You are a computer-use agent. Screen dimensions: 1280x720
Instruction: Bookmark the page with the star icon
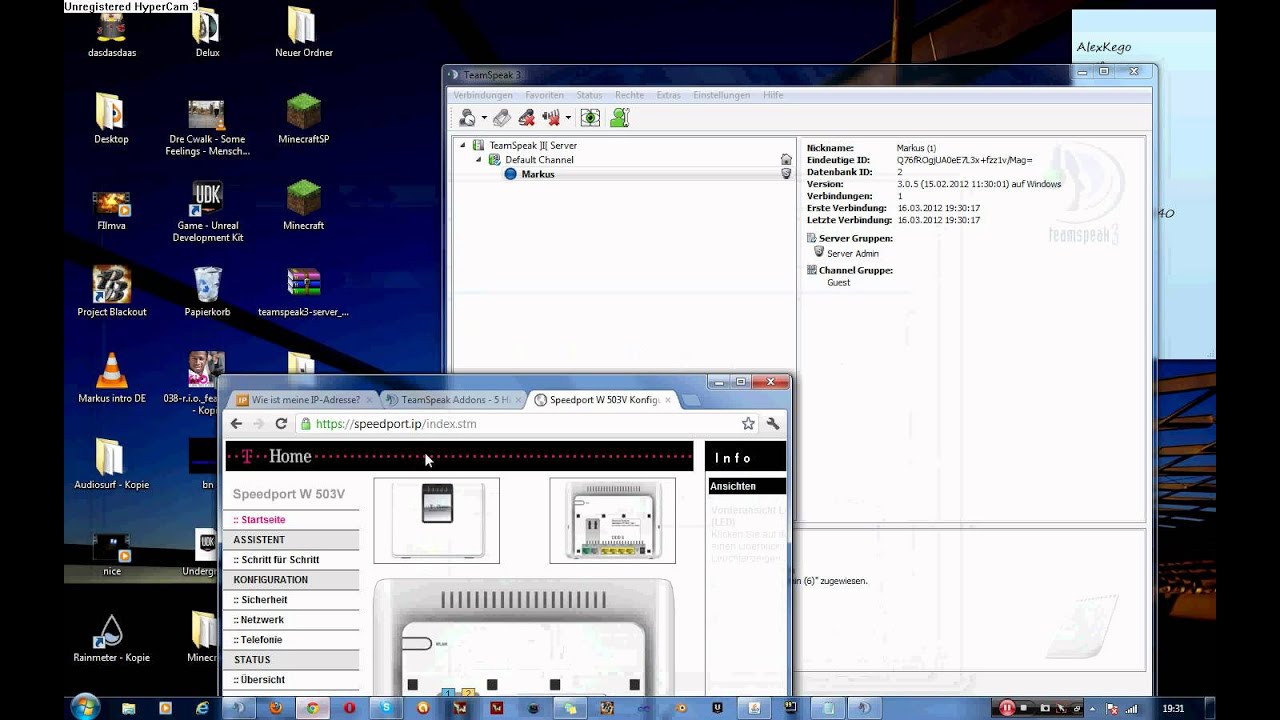tap(748, 424)
